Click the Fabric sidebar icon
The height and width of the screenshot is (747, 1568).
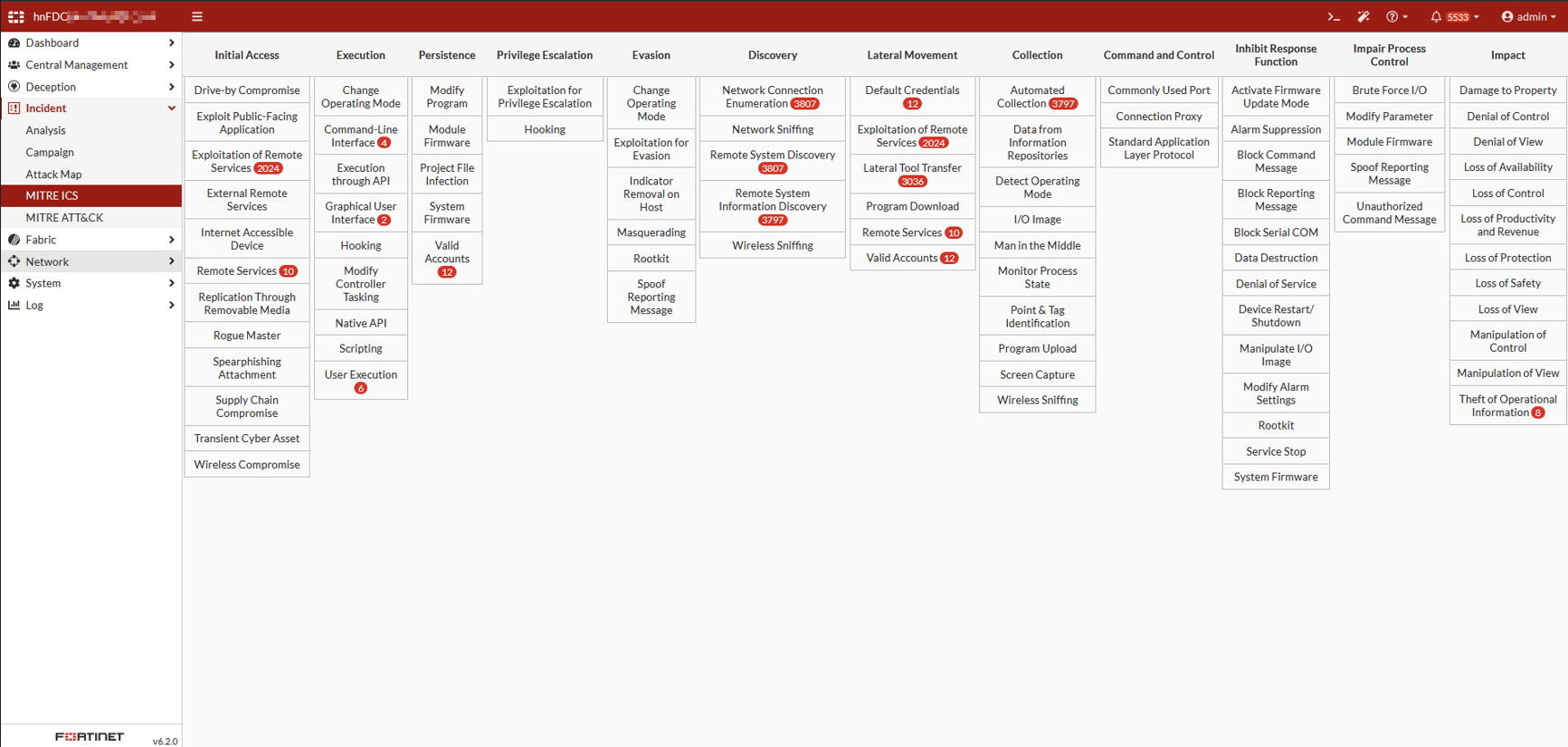coord(14,240)
